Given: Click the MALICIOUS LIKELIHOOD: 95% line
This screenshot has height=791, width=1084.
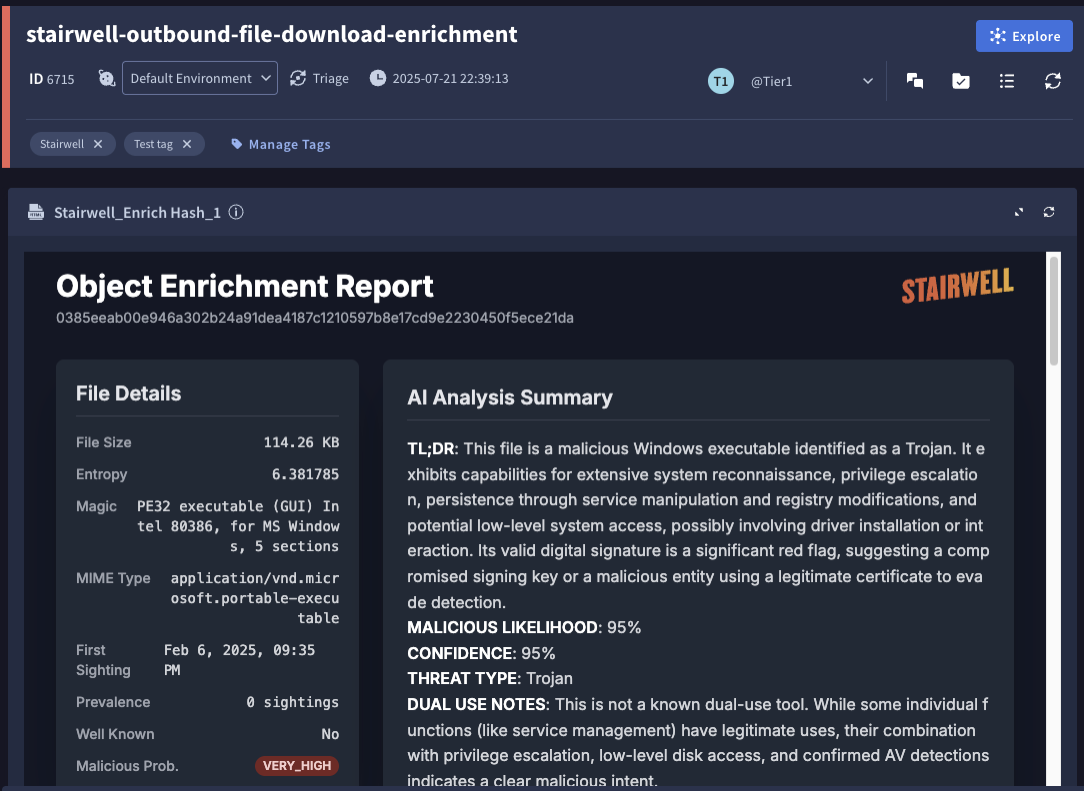Looking at the screenshot, I should 524,628.
